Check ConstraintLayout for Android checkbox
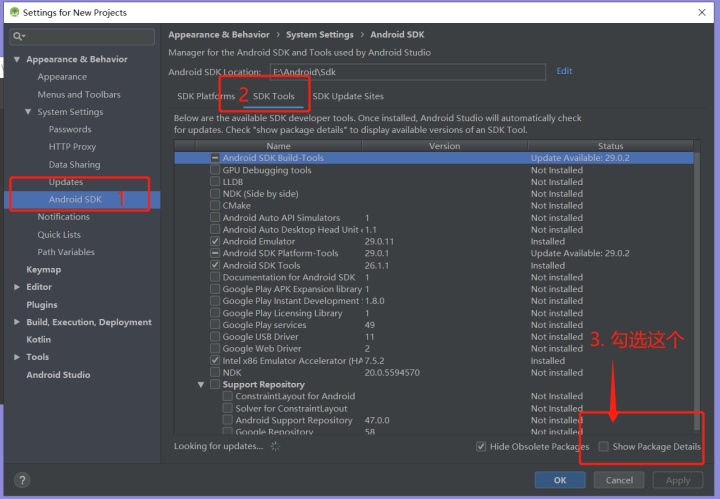This screenshot has width=720, height=499. point(227,396)
